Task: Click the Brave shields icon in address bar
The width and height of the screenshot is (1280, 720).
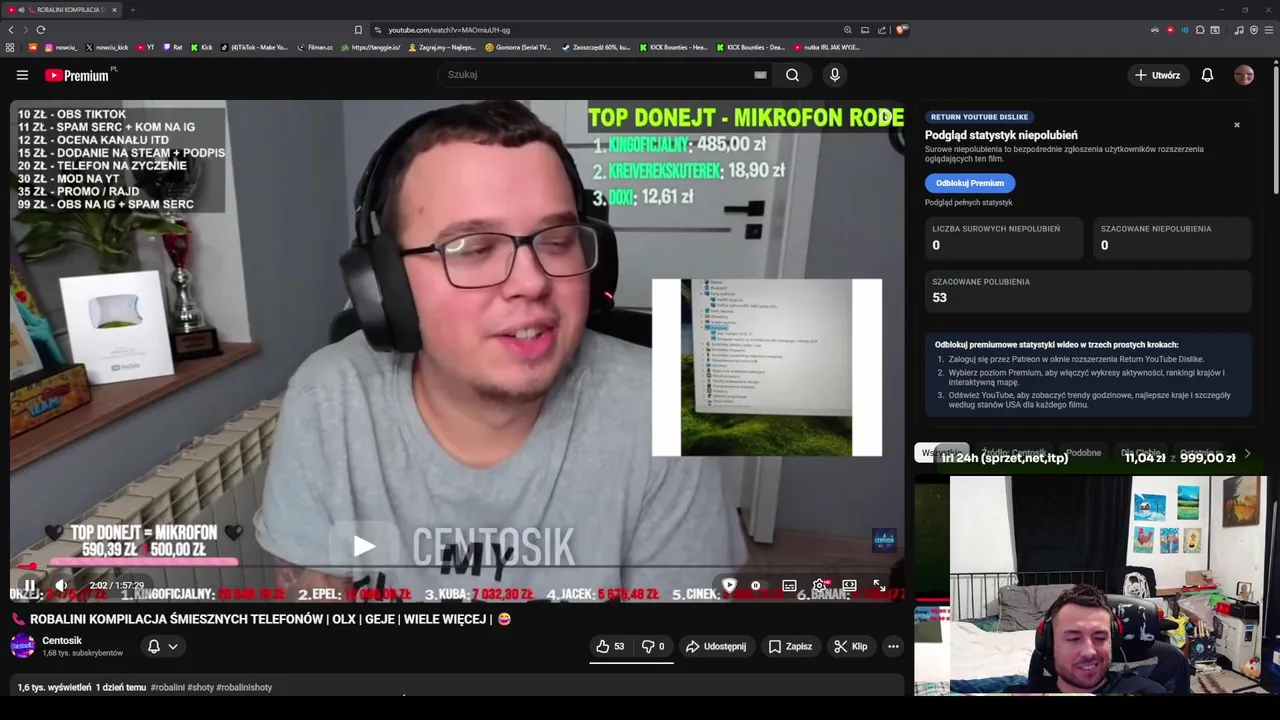Action: 902,30
